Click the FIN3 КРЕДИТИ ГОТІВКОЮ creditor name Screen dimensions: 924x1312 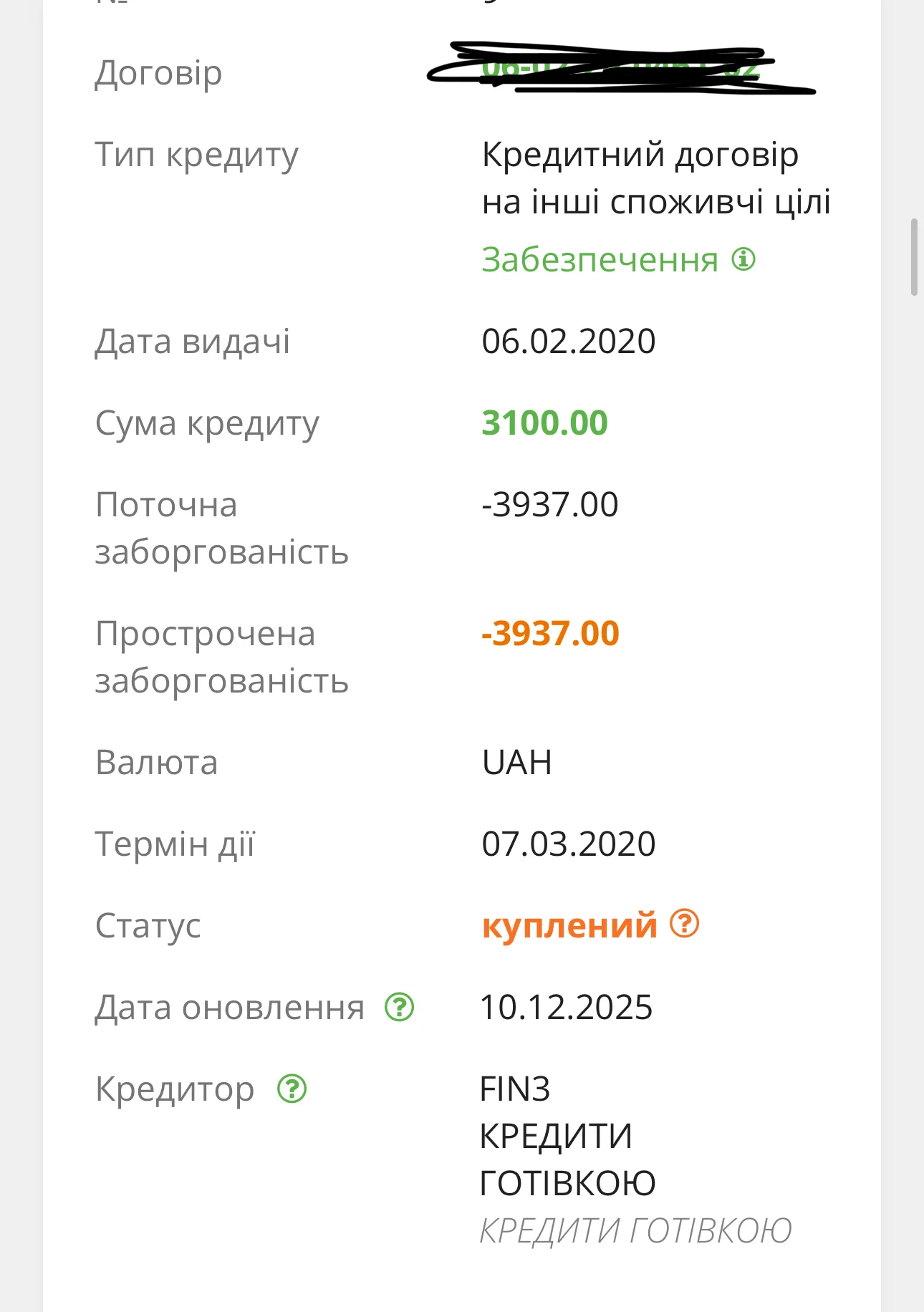coord(567,1136)
